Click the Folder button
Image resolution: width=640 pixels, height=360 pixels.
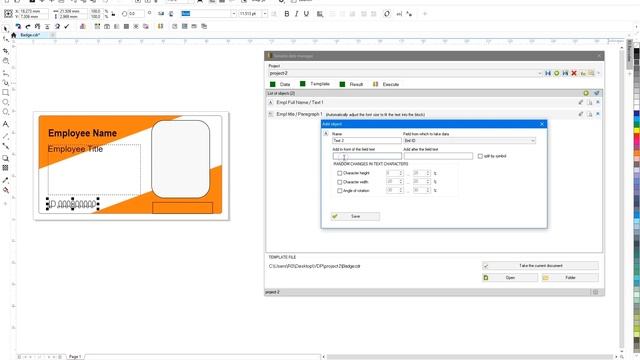pyautogui.click(x=570, y=278)
